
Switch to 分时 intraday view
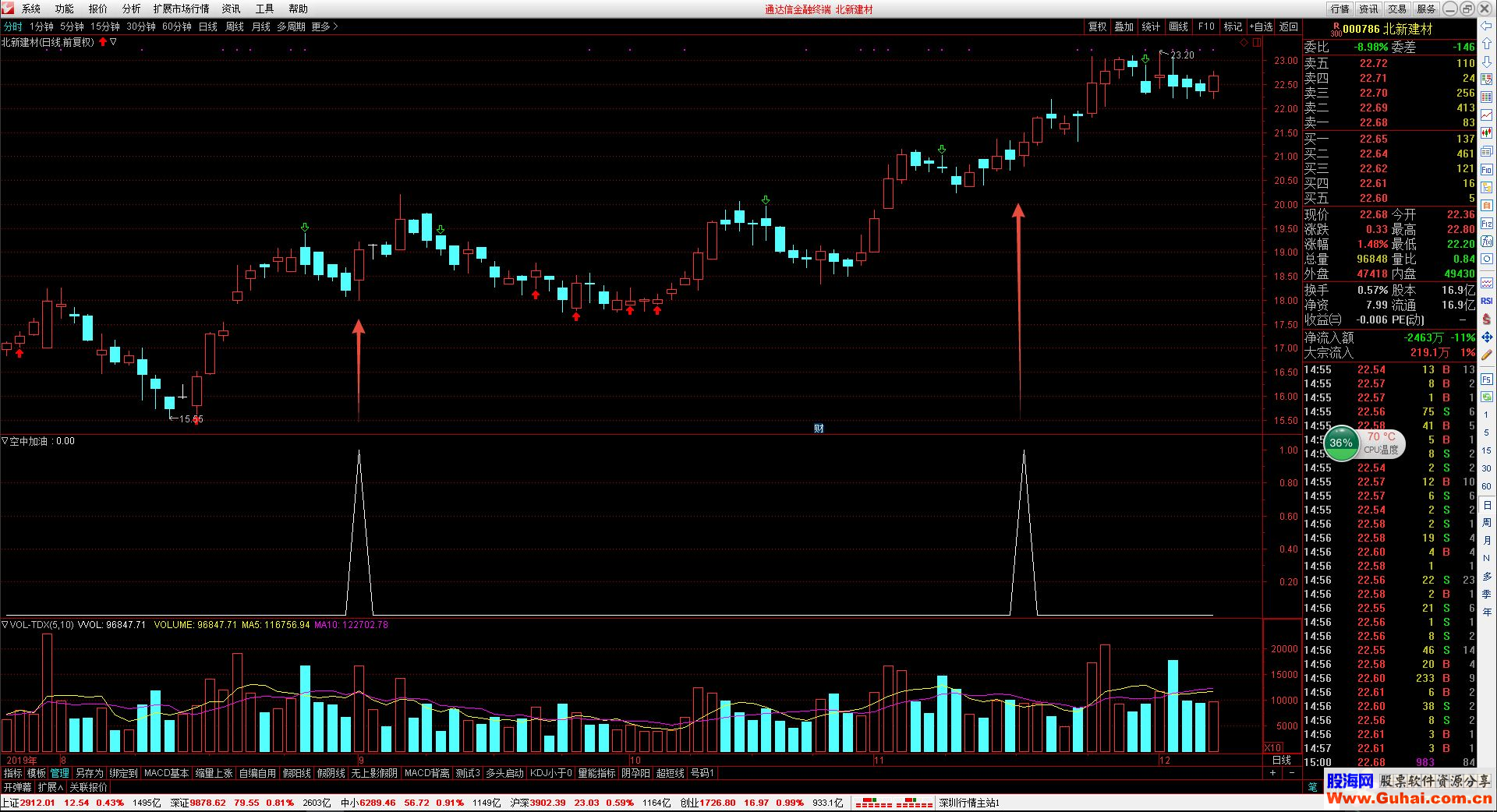pyautogui.click(x=13, y=26)
